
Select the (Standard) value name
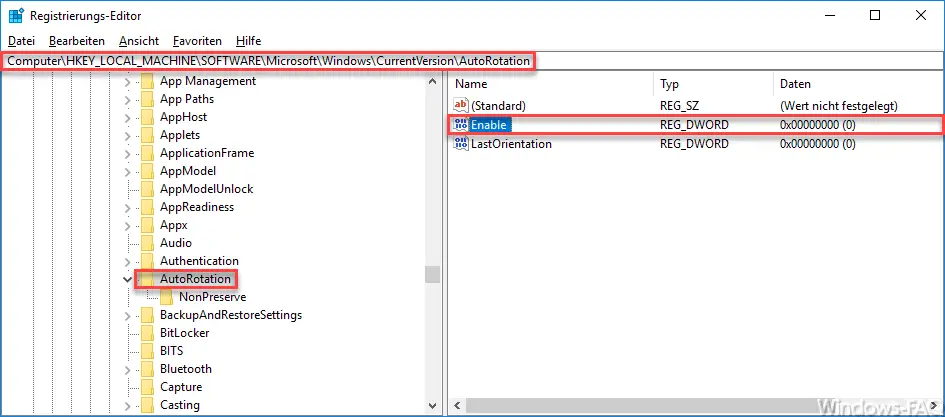[x=498, y=105]
